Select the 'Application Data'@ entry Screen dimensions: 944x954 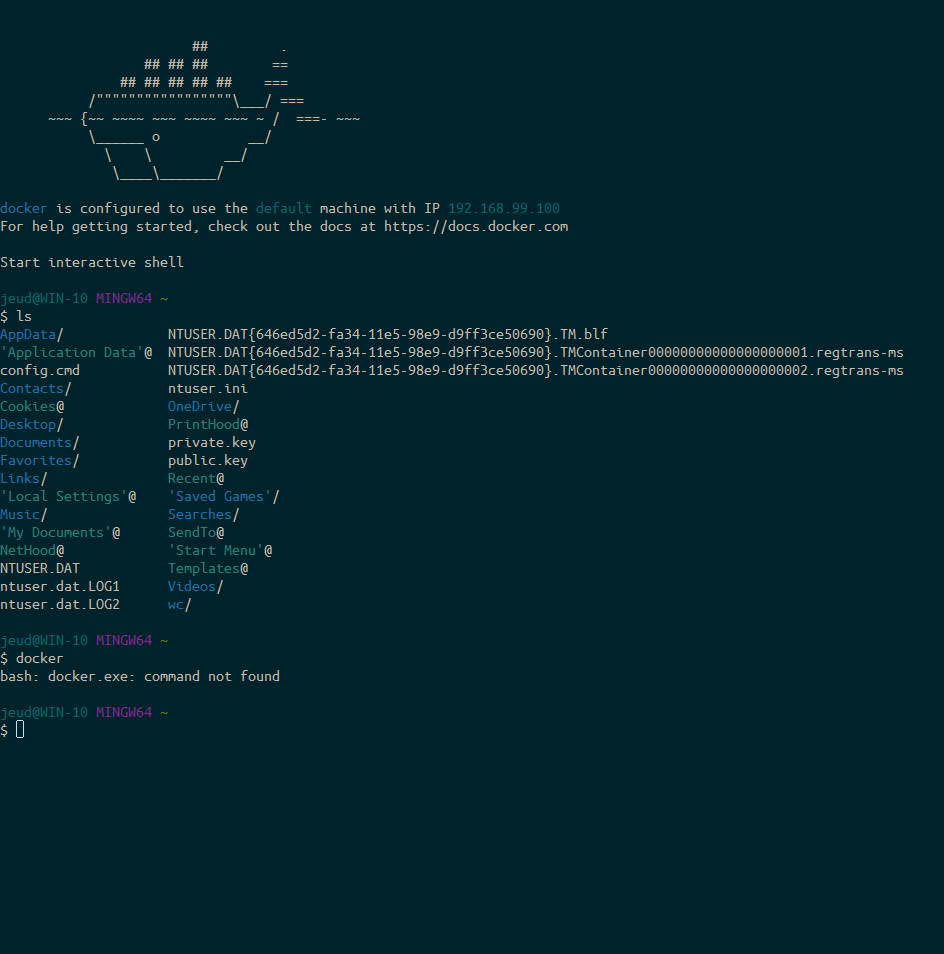pyautogui.click(x=76, y=352)
